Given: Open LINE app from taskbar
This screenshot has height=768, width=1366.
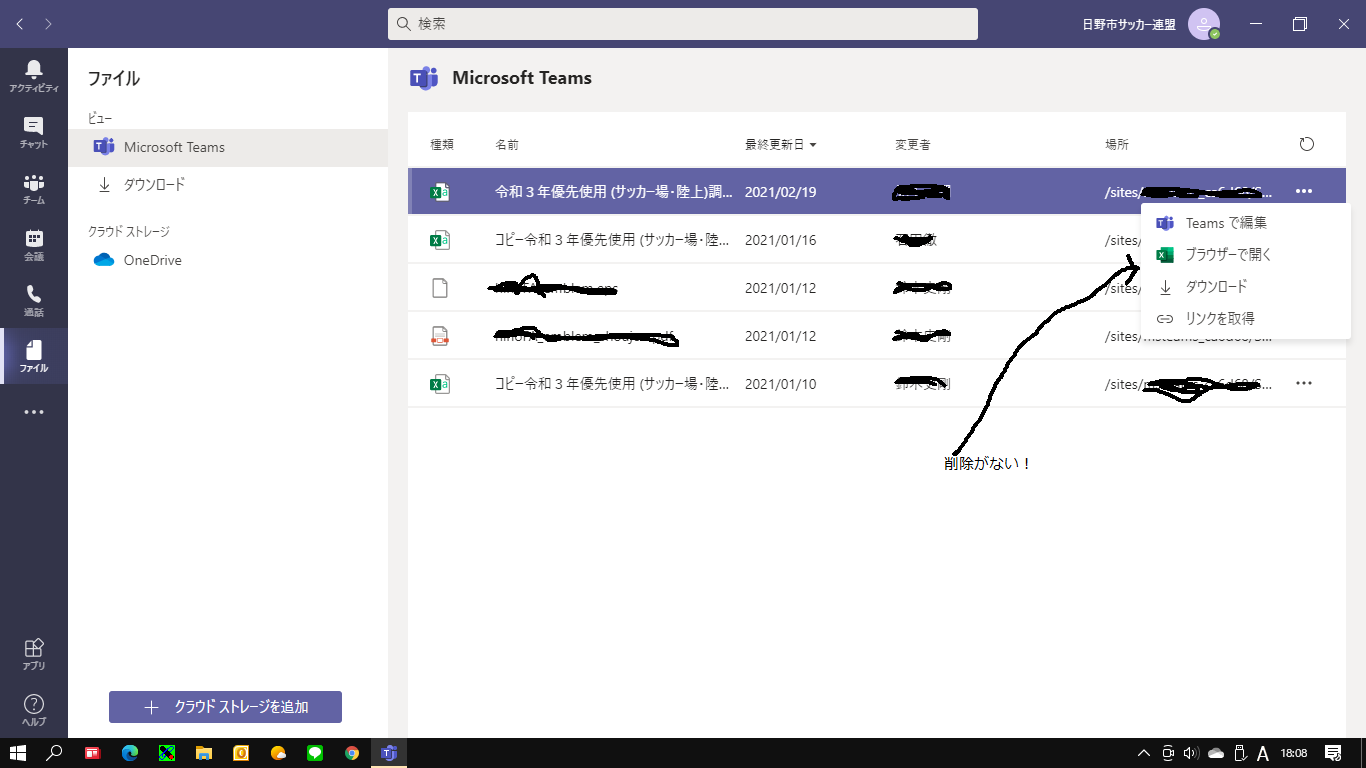Looking at the screenshot, I should pyautogui.click(x=315, y=753).
